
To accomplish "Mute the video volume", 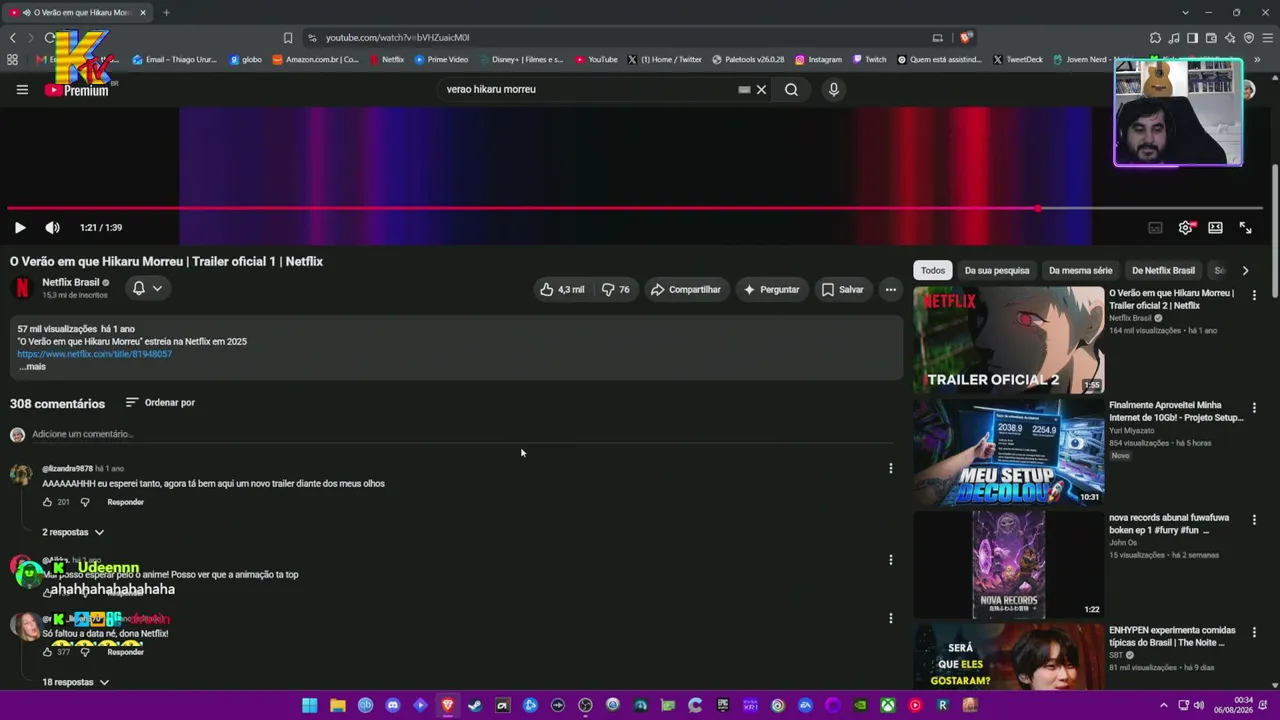I will (x=52, y=228).
